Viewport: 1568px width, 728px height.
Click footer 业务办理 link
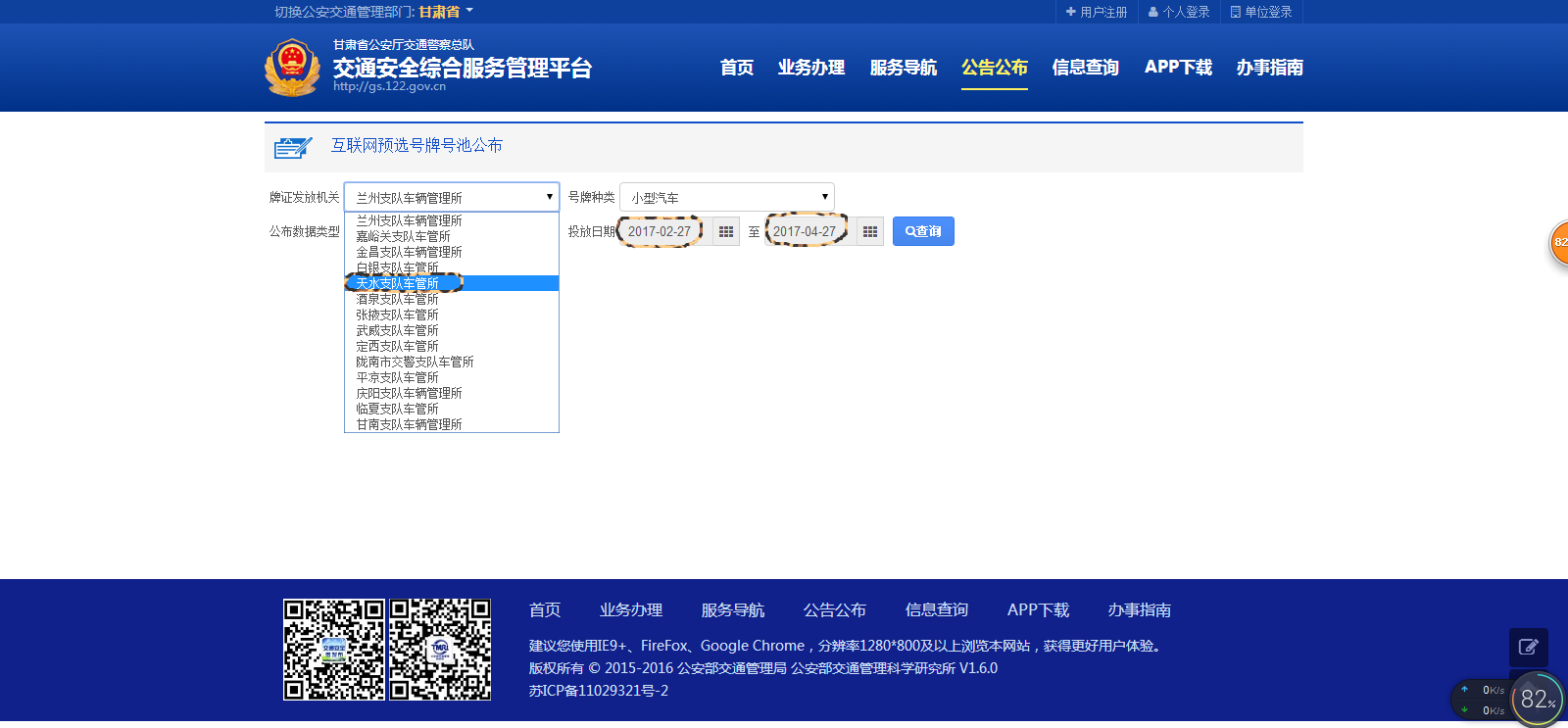(x=631, y=610)
